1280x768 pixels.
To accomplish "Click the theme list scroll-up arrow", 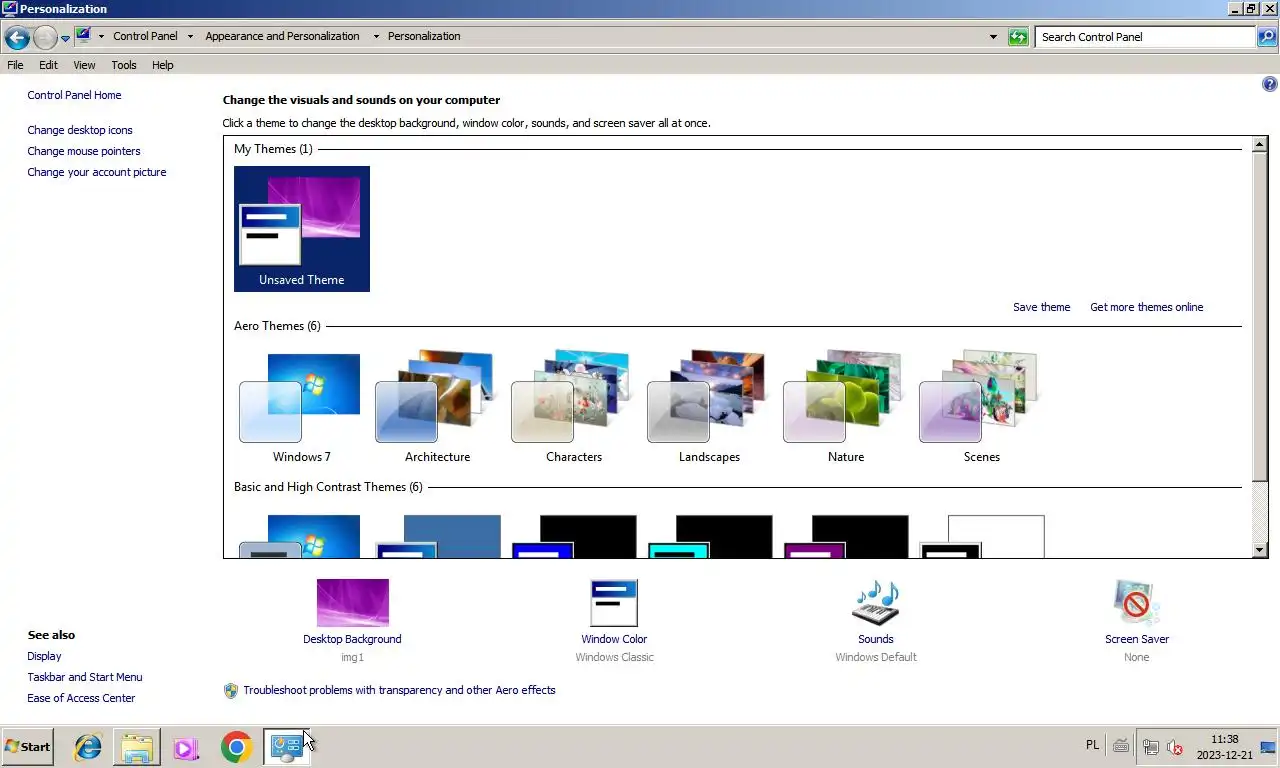I will point(1260,145).
